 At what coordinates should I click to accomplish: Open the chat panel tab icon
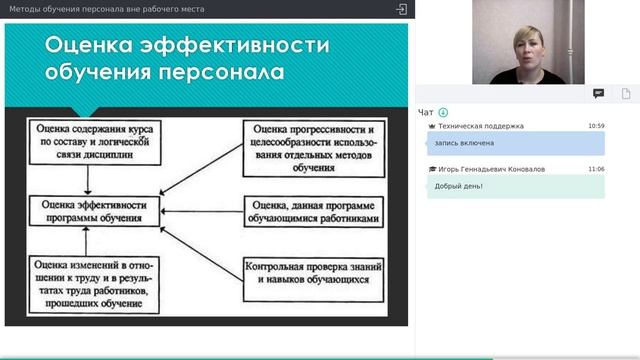598,94
